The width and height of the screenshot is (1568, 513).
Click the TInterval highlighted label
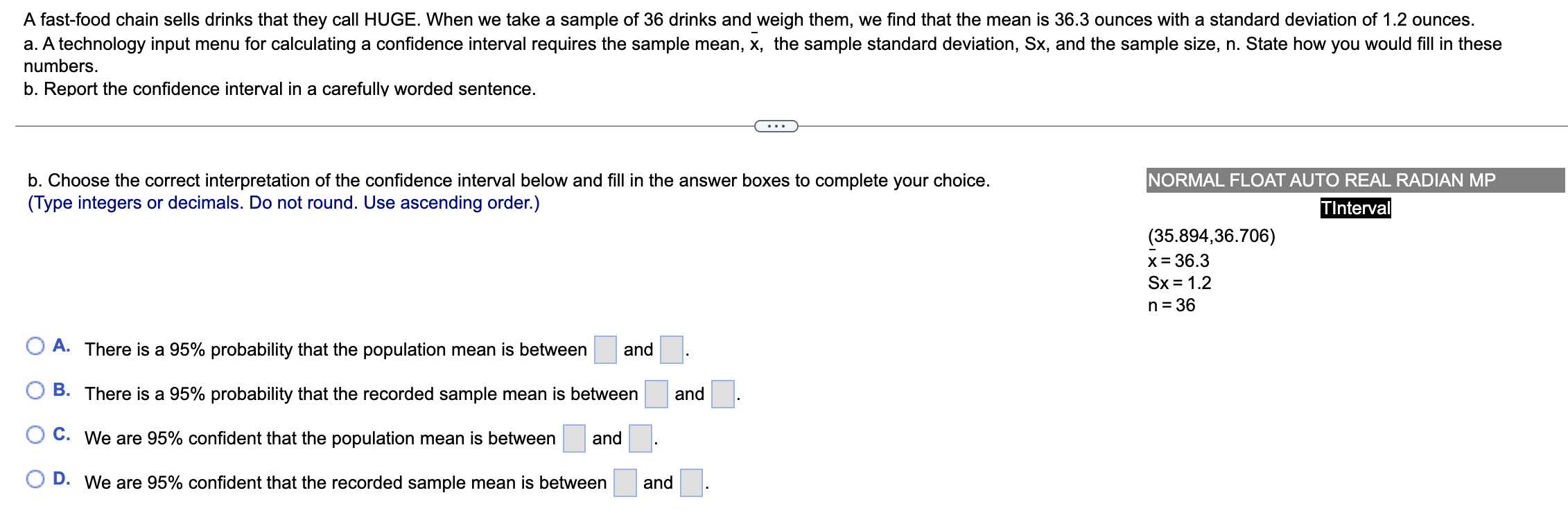click(x=1355, y=208)
